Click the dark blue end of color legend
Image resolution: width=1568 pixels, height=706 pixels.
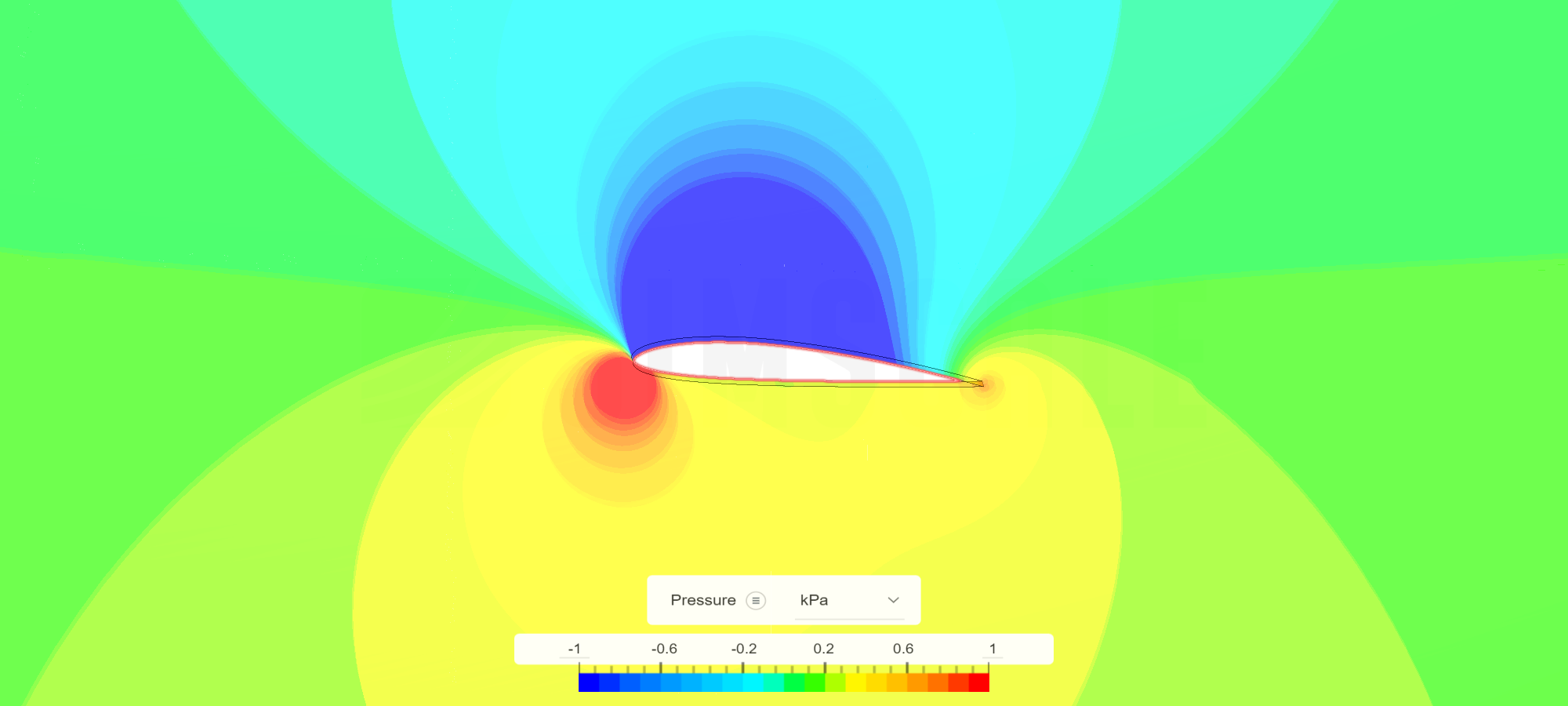pyautogui.click(x=589, y=682)
